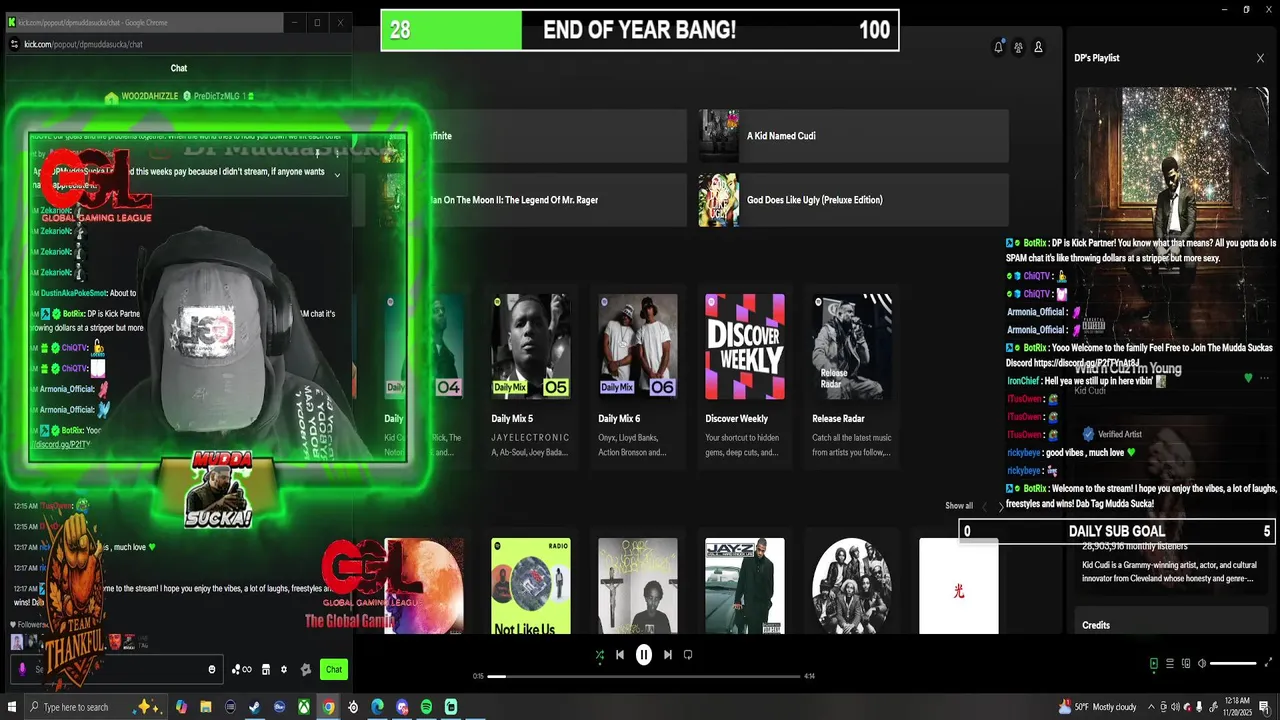
Task: Open the Discover Weekly playlist card
Action: coord(745,376)
